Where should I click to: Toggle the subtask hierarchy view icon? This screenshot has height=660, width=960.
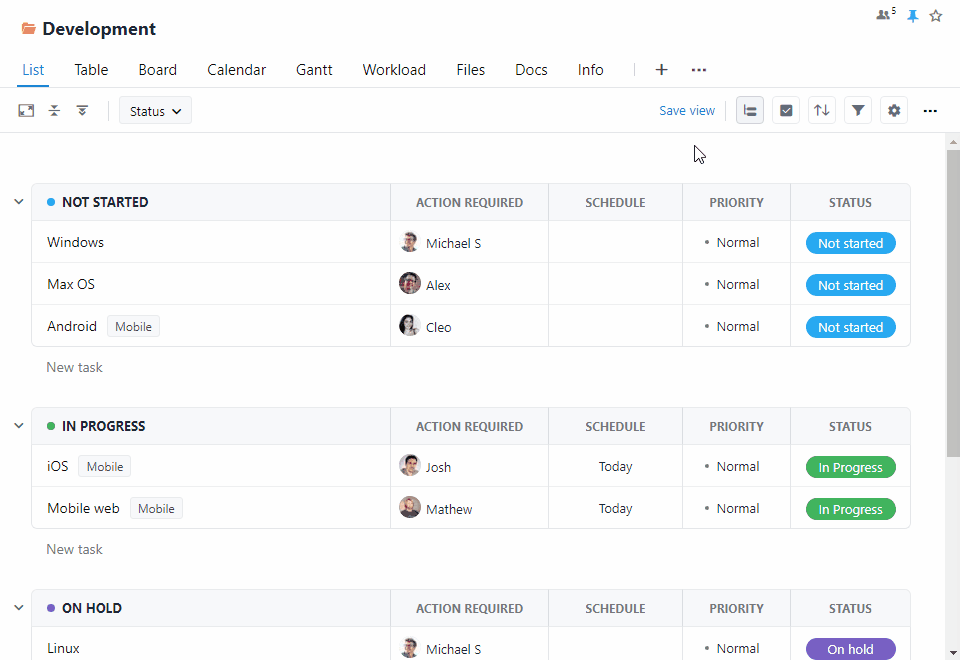click(x=749, y=111)
